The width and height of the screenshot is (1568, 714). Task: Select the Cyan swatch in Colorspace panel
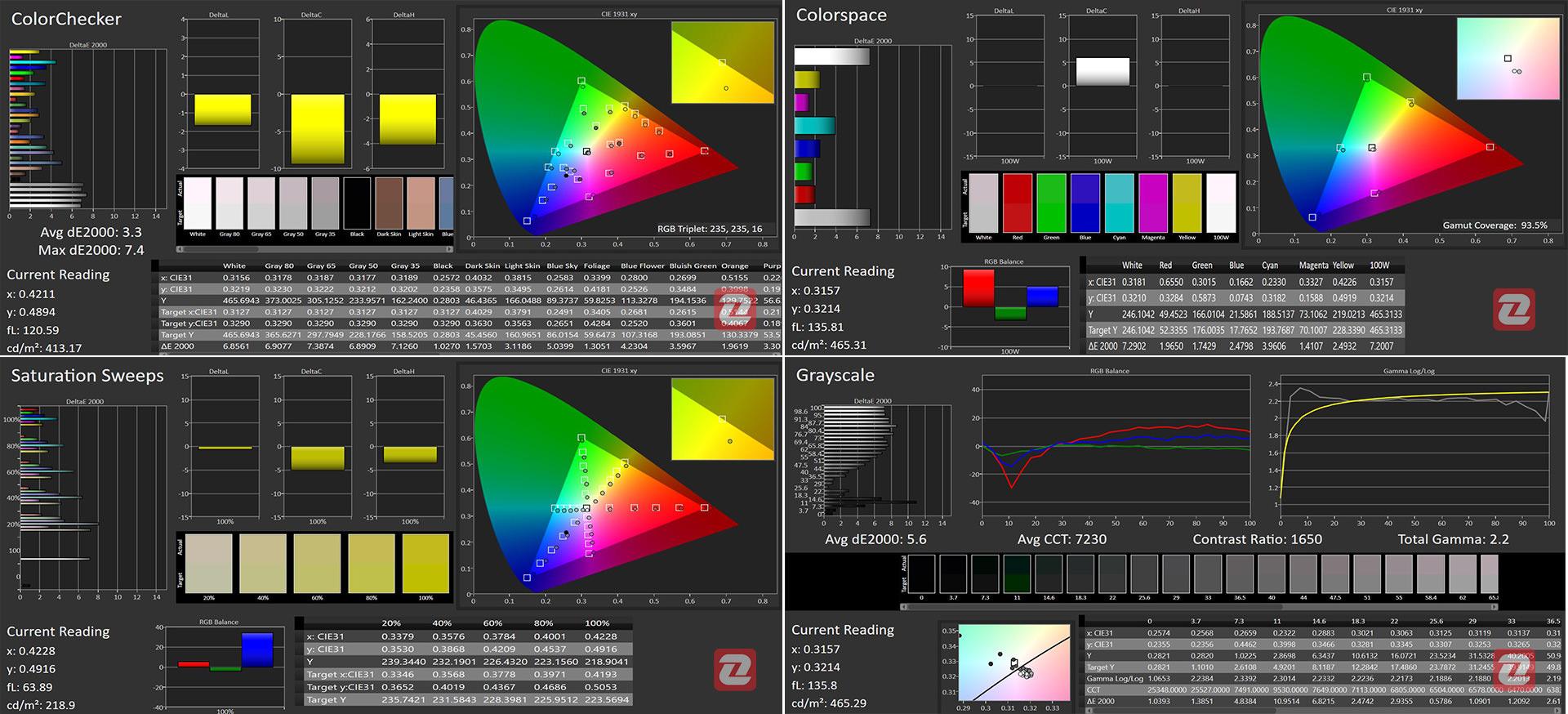[1120, 203]
